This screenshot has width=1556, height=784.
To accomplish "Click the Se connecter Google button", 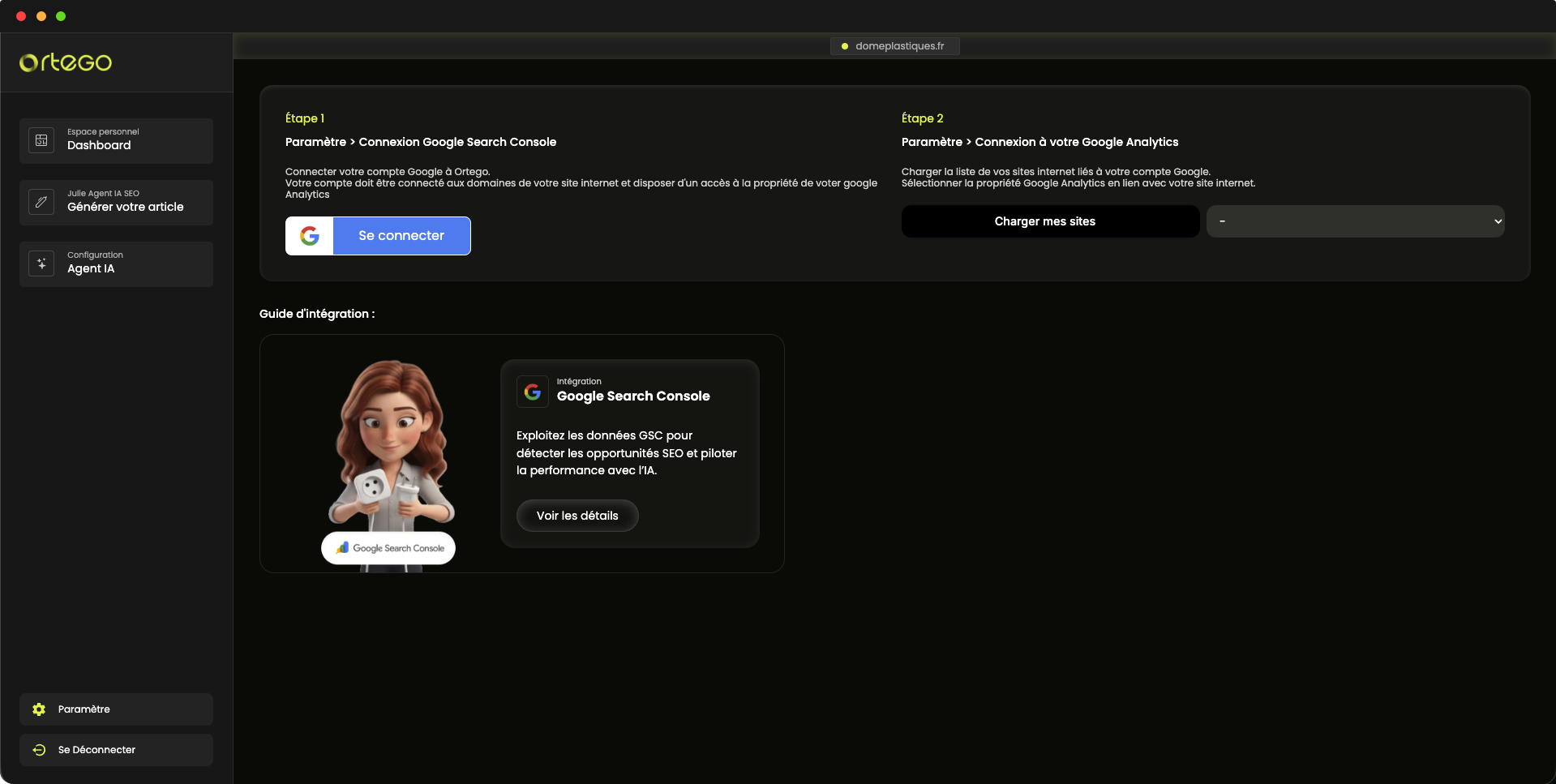I will point(378,236).
